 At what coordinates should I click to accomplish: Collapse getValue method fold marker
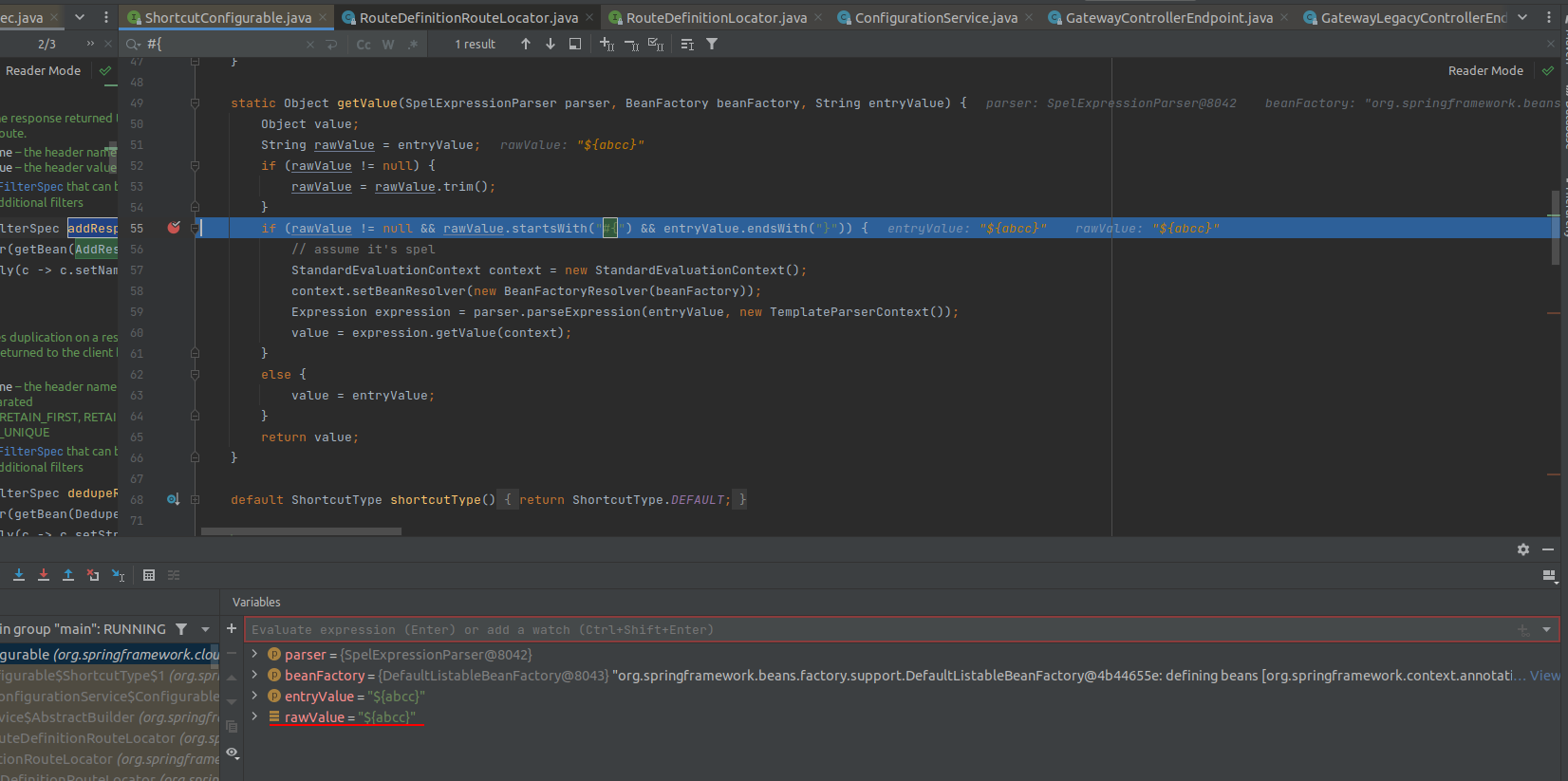[x=195, y=103]
